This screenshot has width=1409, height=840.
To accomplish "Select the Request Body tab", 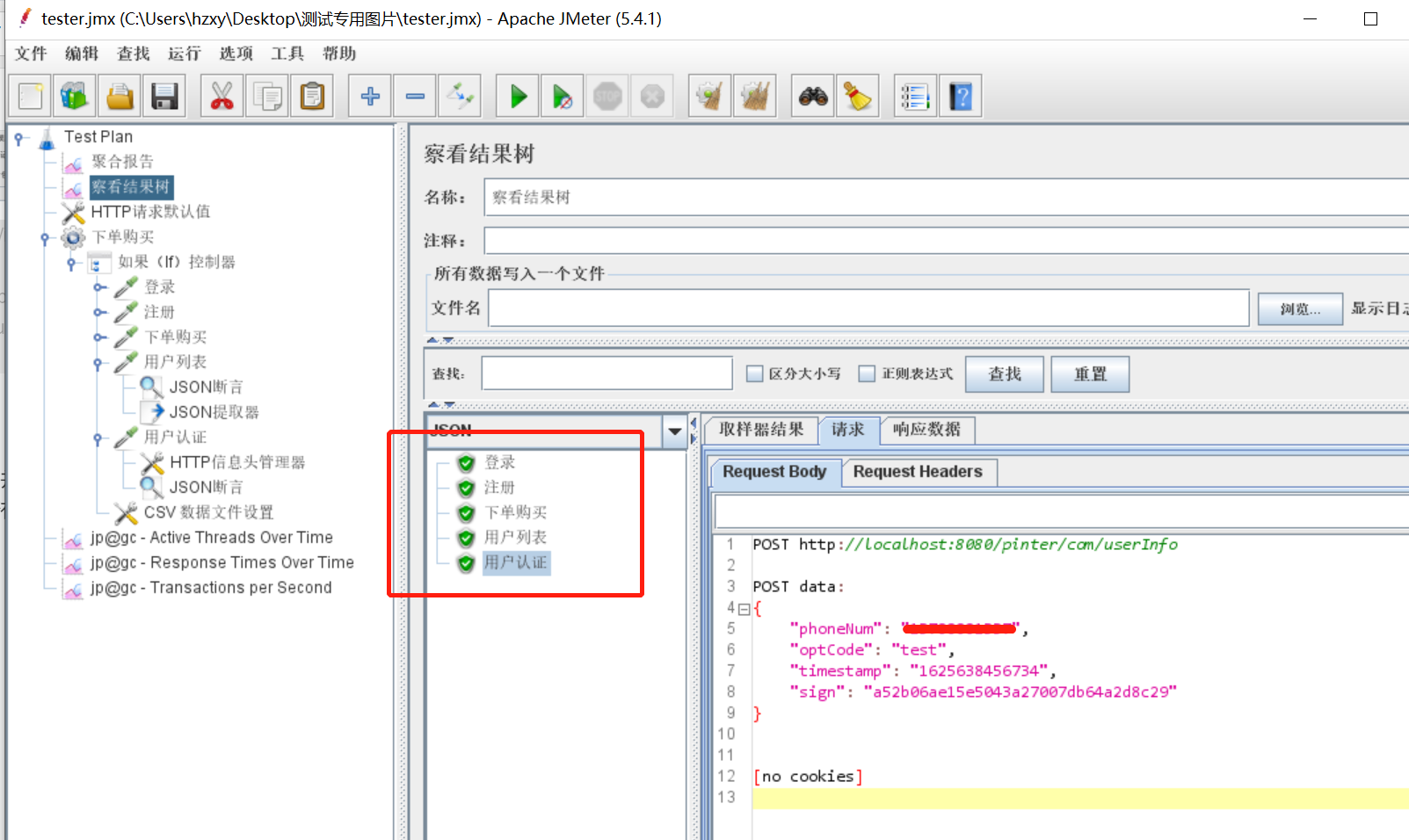I will pos(774,472).
